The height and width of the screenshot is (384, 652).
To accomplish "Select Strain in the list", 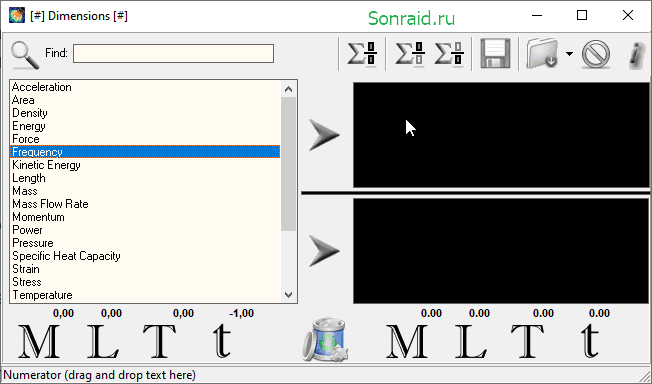I will pyautogui.click(x=145, y=268).
